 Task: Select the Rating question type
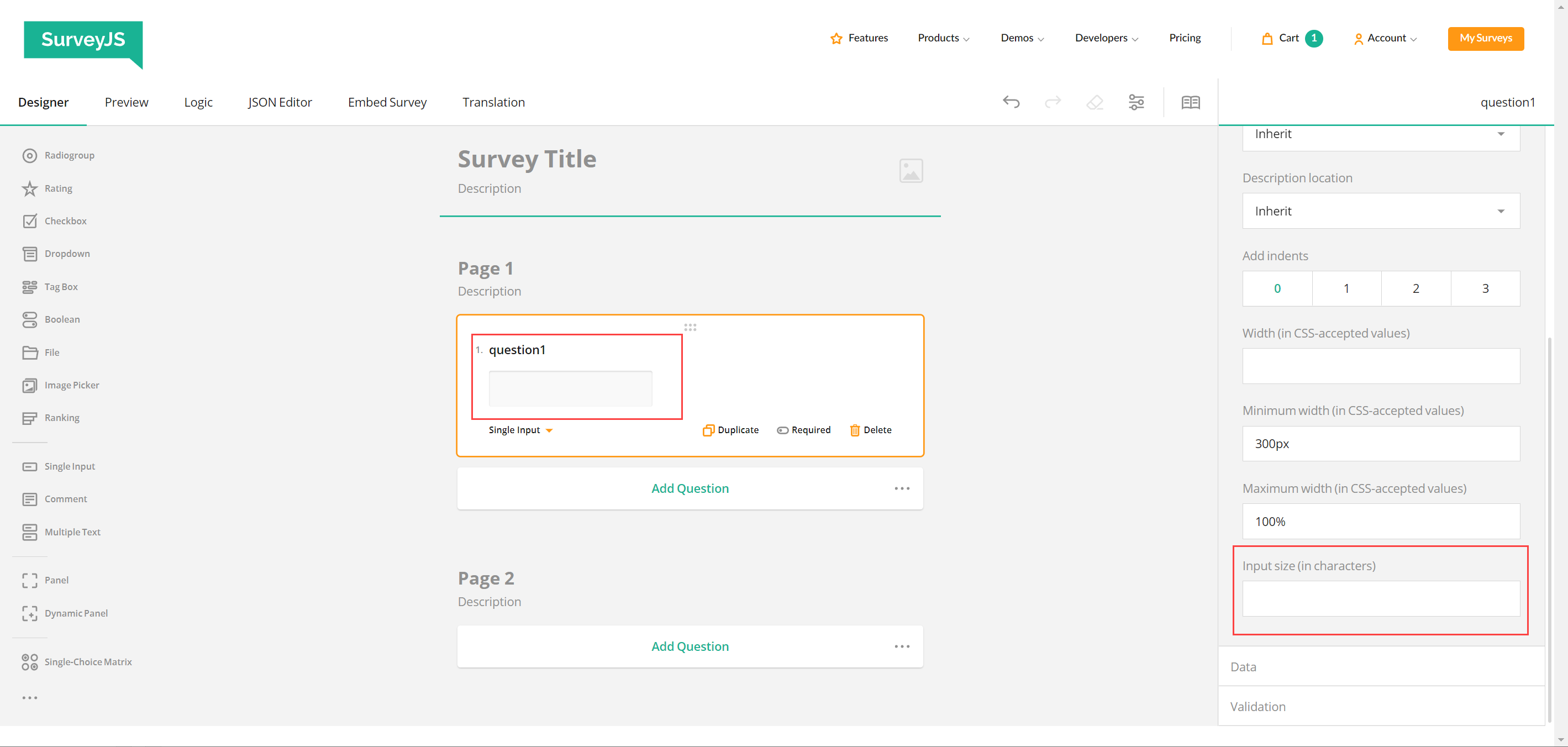(58, 188)
